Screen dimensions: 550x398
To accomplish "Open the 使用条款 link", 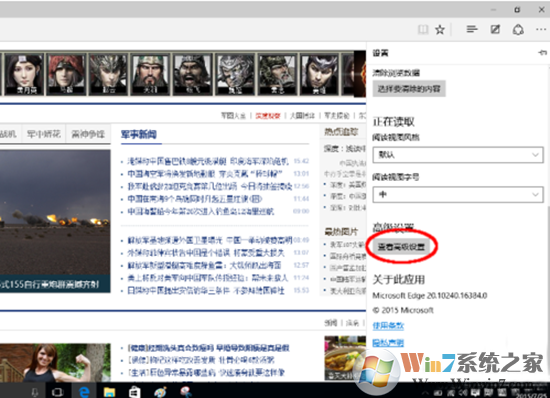I will (x=388, y=326).
